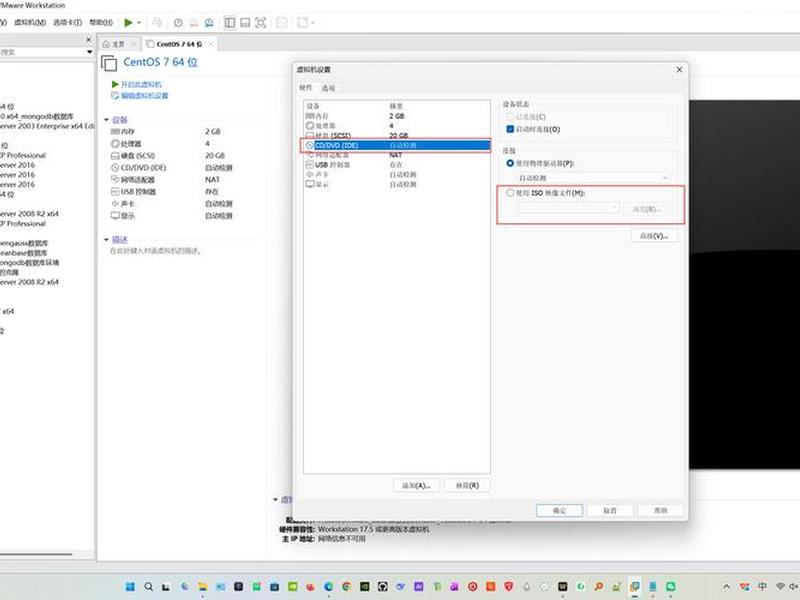This screenshot has width=800, height=600.
Task: Toggle the connect at power on (O) checkbox
Action: coord(510,129)
